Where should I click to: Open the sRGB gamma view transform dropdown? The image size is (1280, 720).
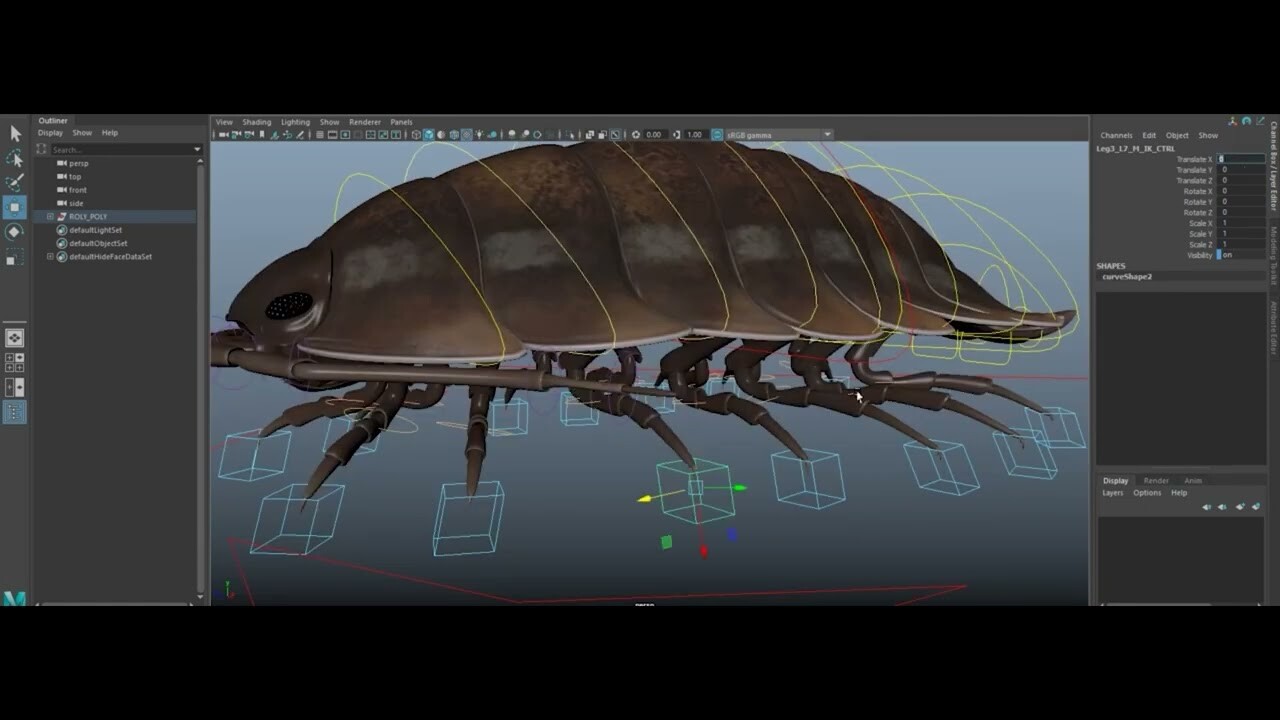(827, 134)
